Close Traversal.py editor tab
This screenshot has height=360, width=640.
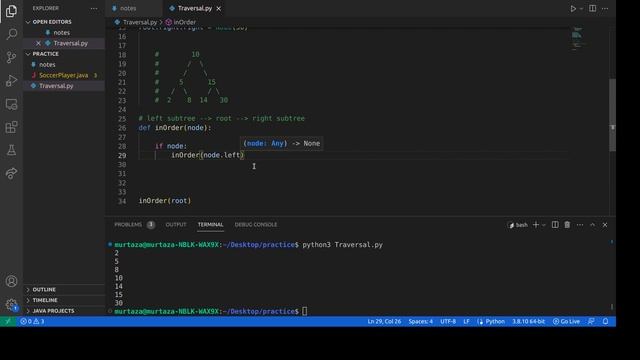click(219, 8)
